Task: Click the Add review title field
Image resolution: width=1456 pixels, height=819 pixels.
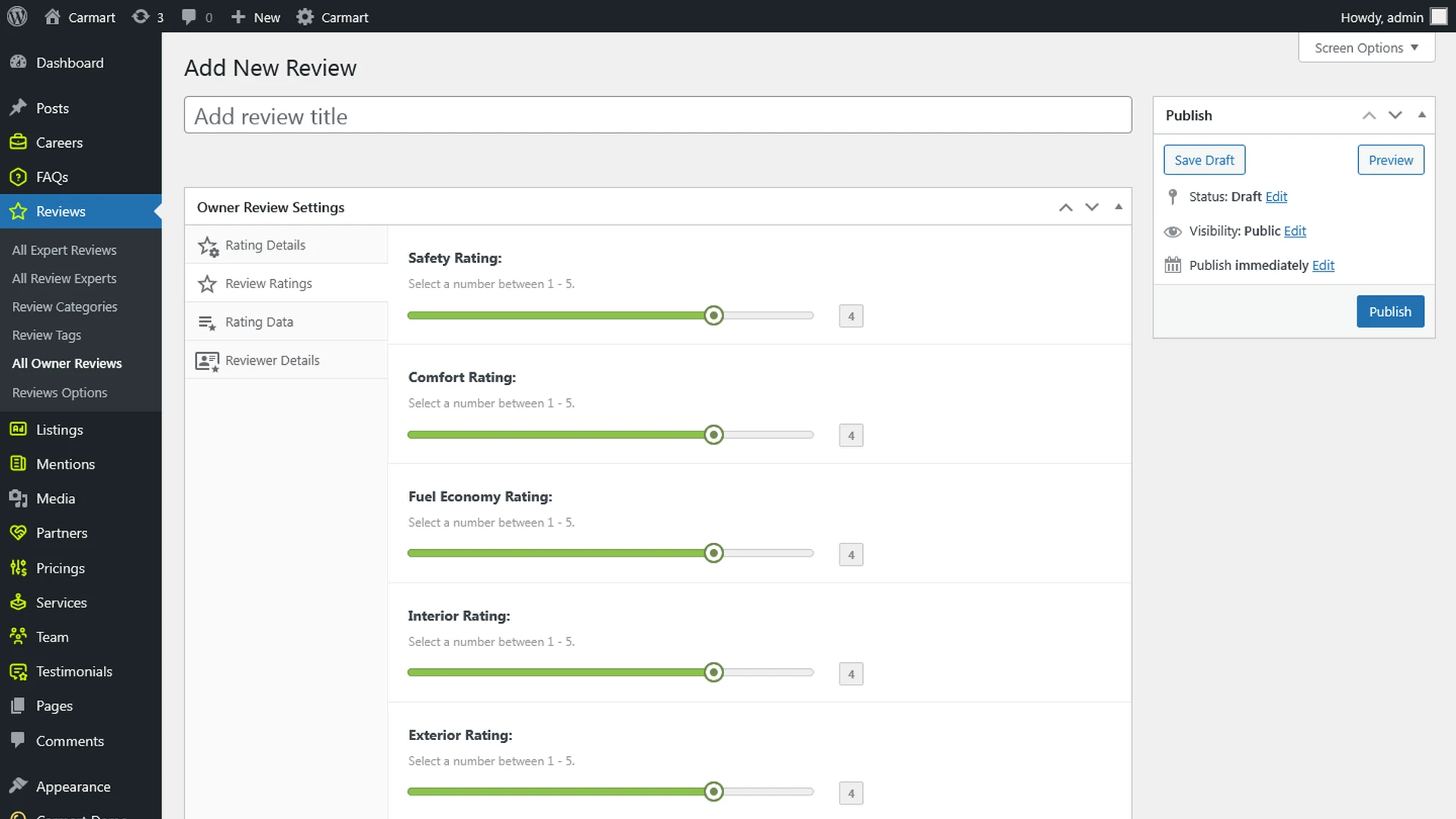Action: tap(657, 115)
